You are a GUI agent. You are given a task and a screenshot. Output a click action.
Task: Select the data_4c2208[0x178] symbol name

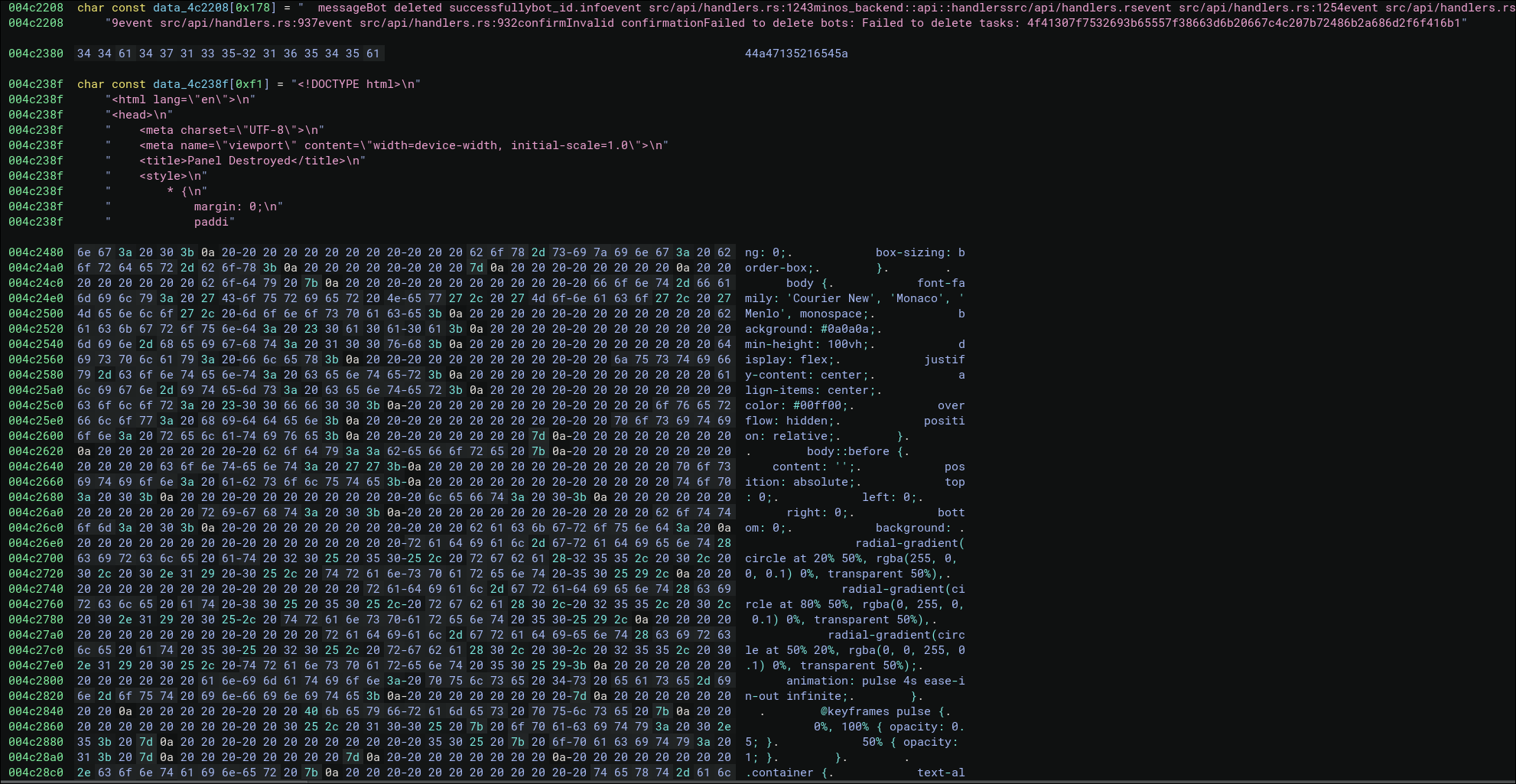(210, 8)
